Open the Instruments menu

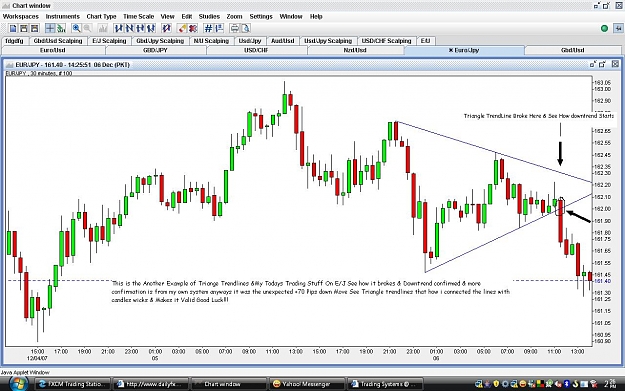click(x=63, y=16)
